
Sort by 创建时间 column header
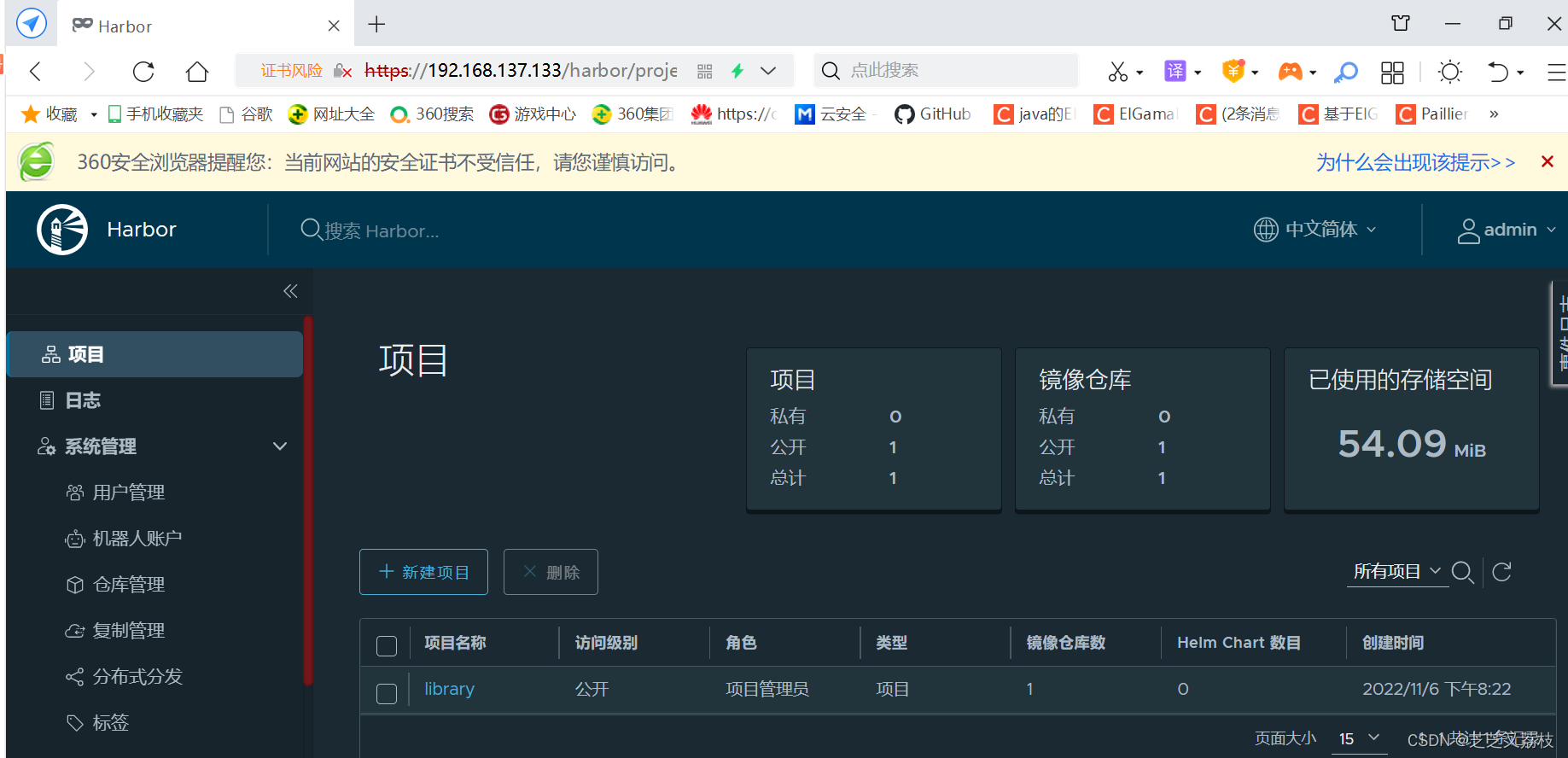coord(1393,643)
